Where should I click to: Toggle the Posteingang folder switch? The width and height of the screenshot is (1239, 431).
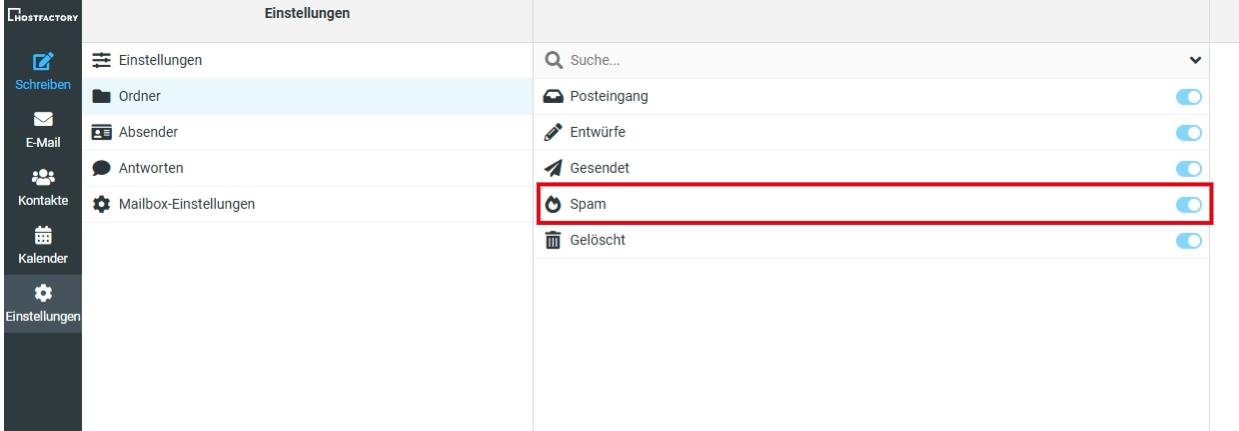click(x=1188, y=96)
